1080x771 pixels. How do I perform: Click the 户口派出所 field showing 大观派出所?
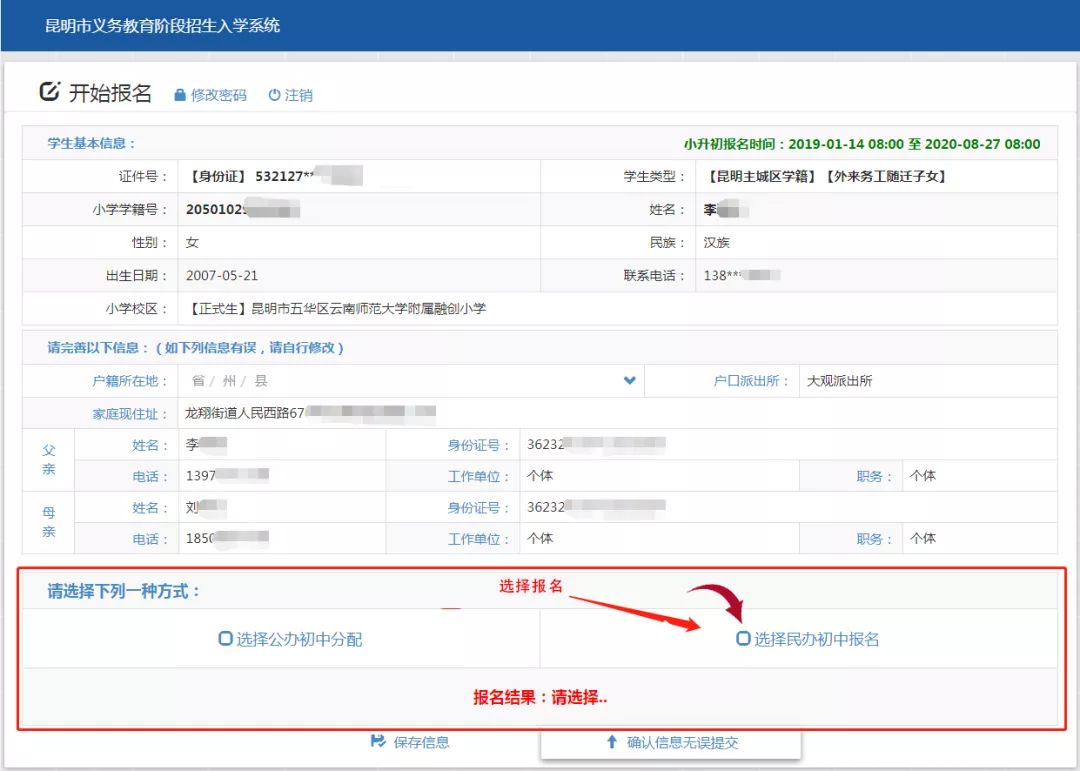(925, 381)
